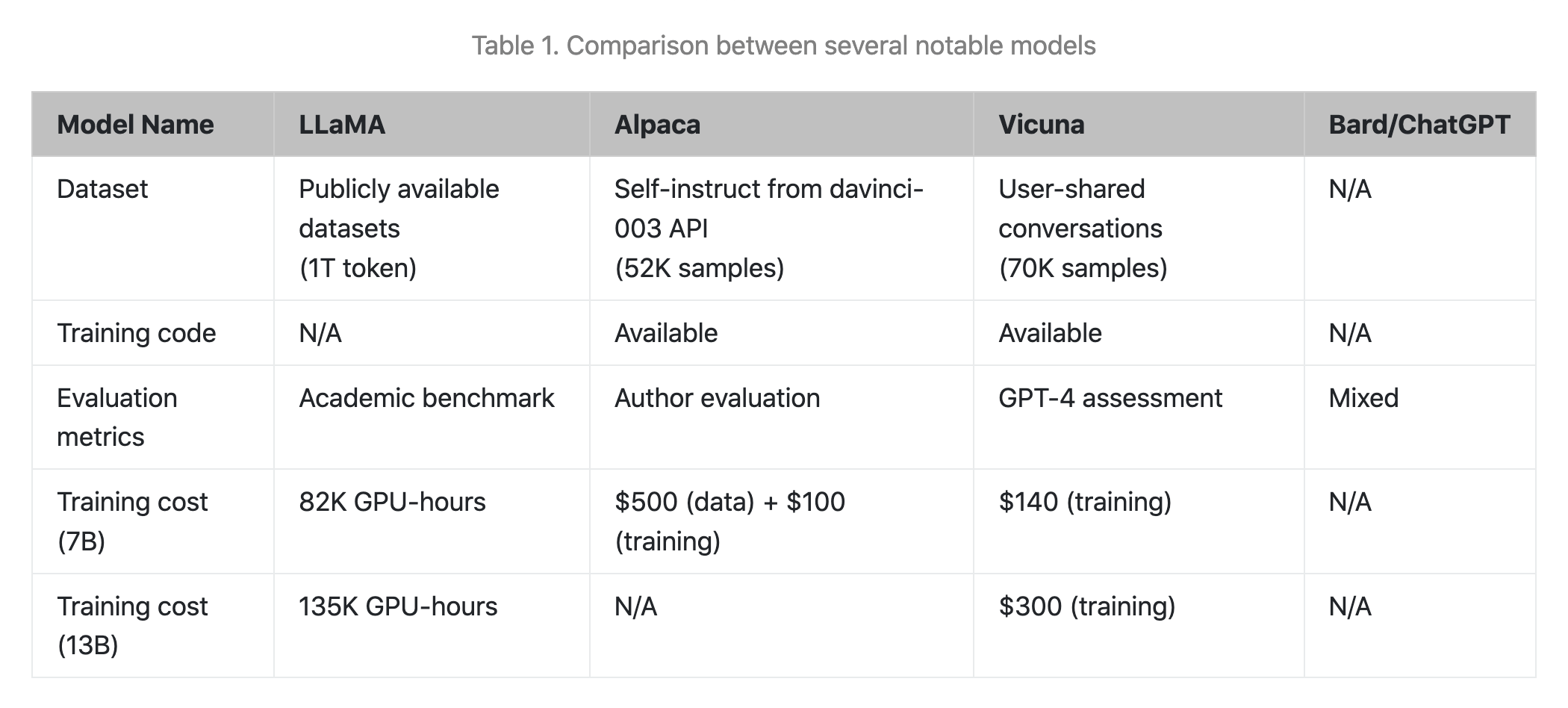Click the table caption Table 1
This screenshot has width=1568, height=708.
(783, 46)
